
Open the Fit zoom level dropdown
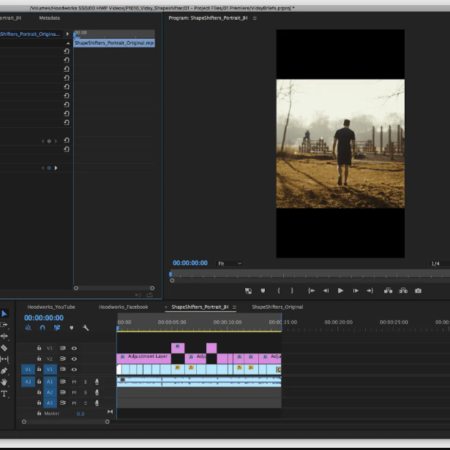tap(229, 263)
